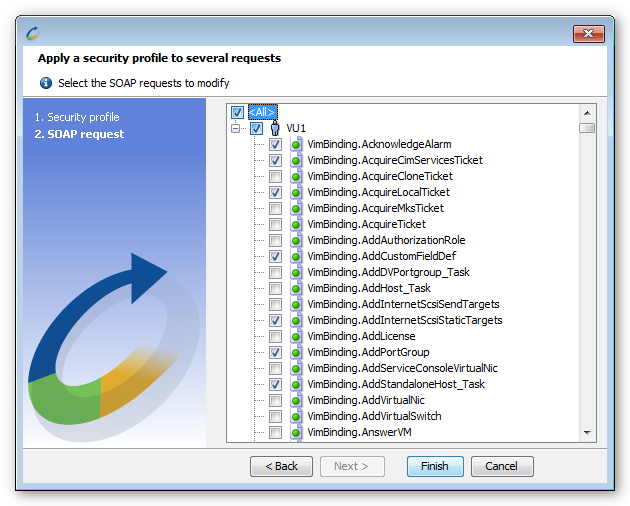Click wizard step '2. SOAP request'

[x=79, y=134]
